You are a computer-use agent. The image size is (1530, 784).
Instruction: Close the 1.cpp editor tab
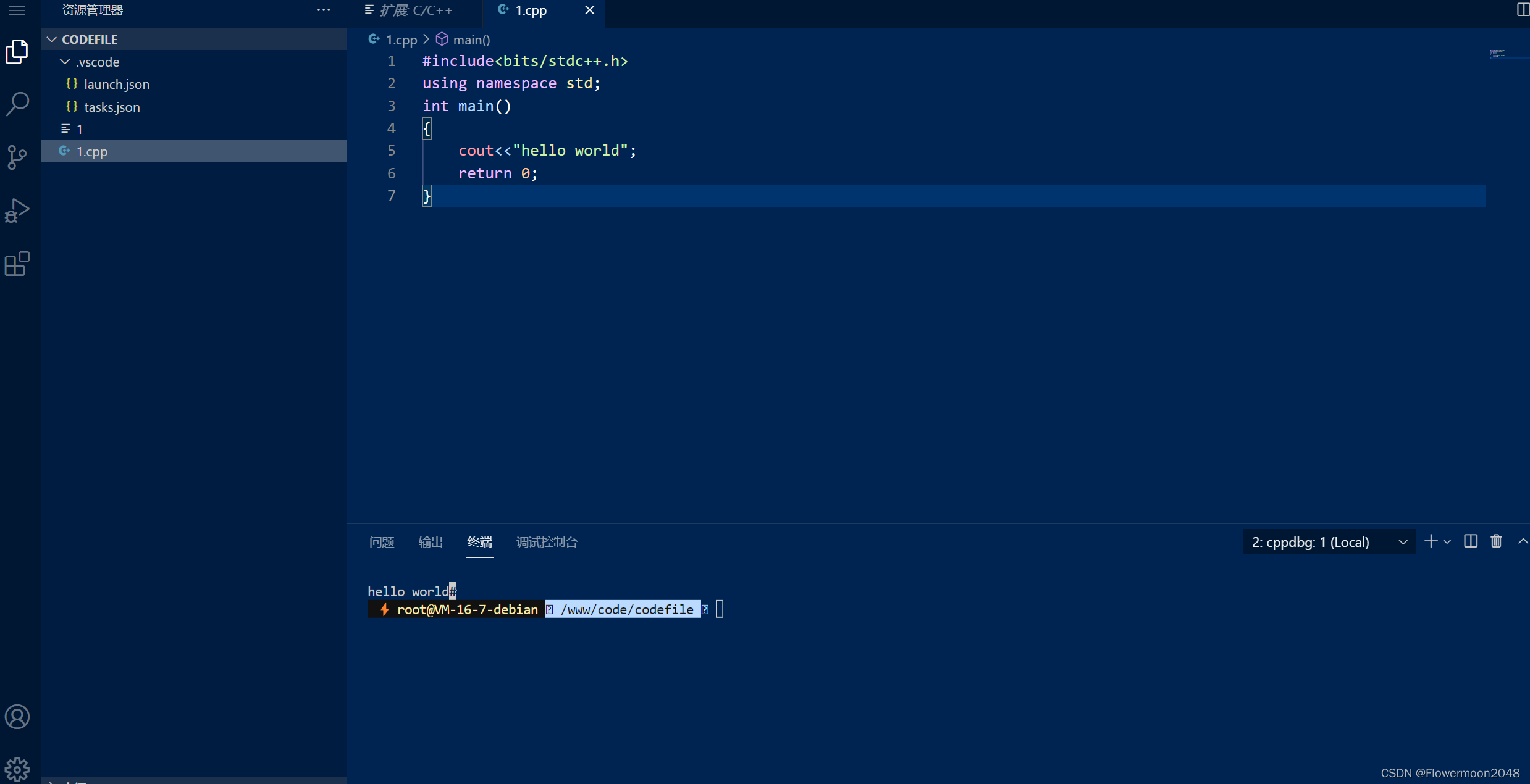[589, 10]
